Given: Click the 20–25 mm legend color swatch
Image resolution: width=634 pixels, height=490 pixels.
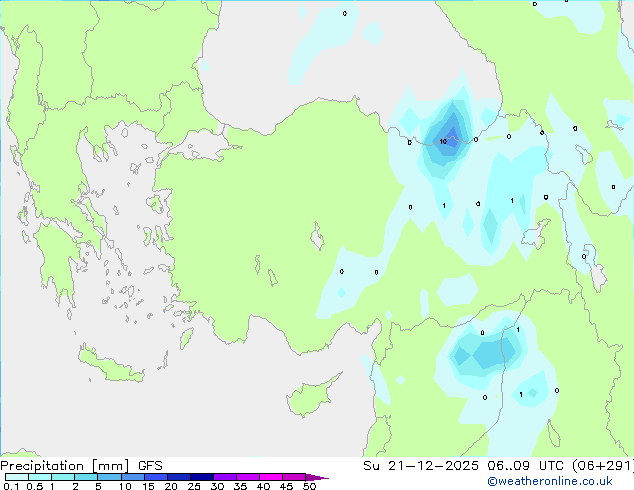Looking at the screenshot, I should pyautogui.click(x=178, y=477).
